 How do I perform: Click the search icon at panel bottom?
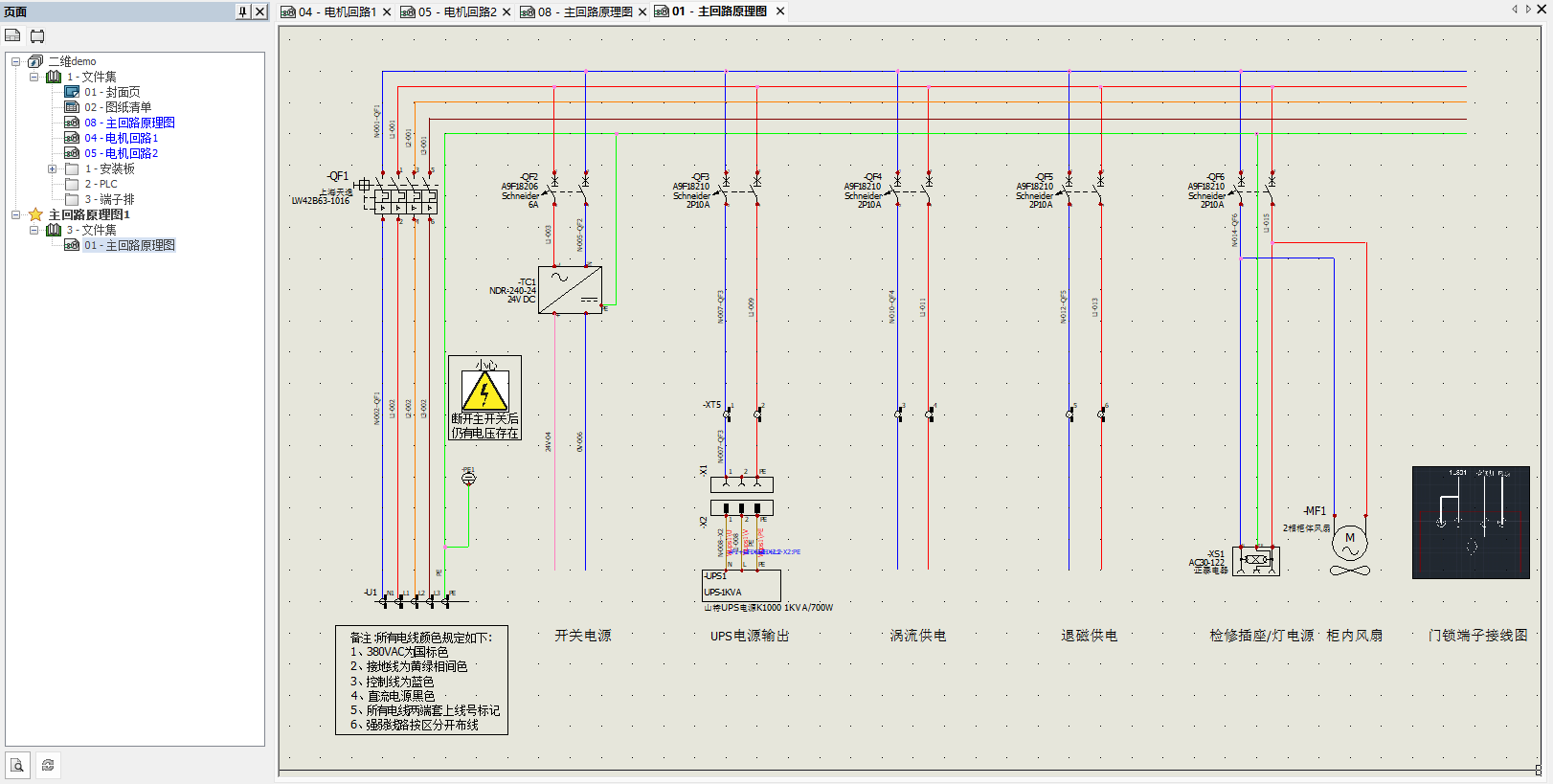(17, 765)
